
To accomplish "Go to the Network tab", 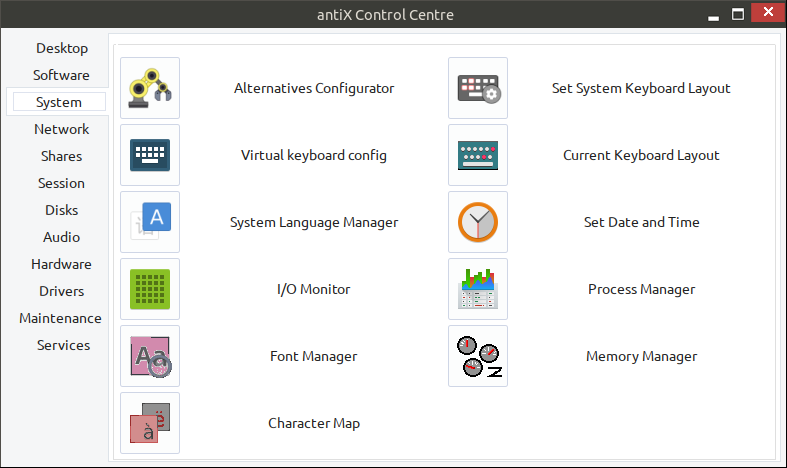I will 61,130.
